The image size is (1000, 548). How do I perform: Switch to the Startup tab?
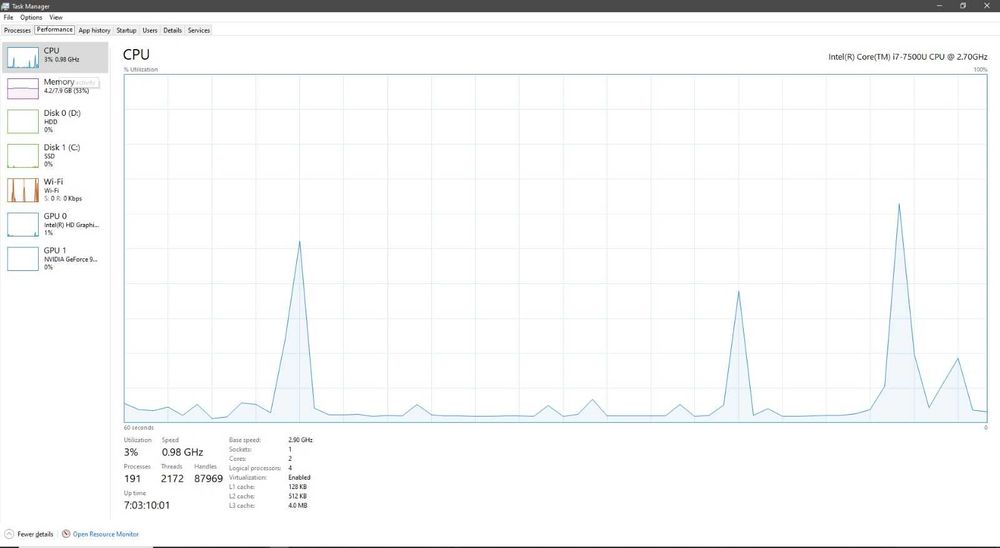tap(126, 30)
